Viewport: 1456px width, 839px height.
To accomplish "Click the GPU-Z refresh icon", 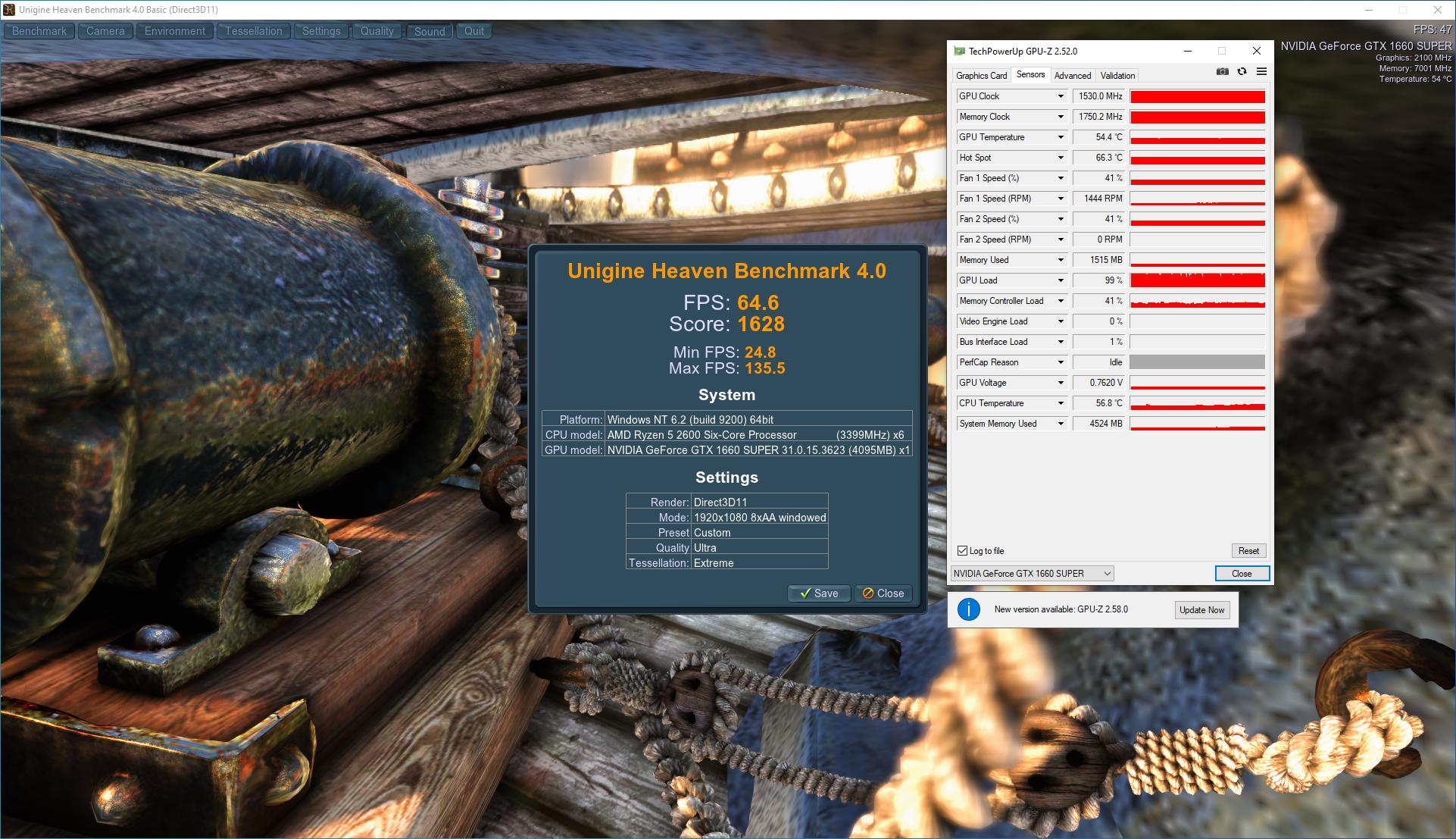I will 1242,71.
